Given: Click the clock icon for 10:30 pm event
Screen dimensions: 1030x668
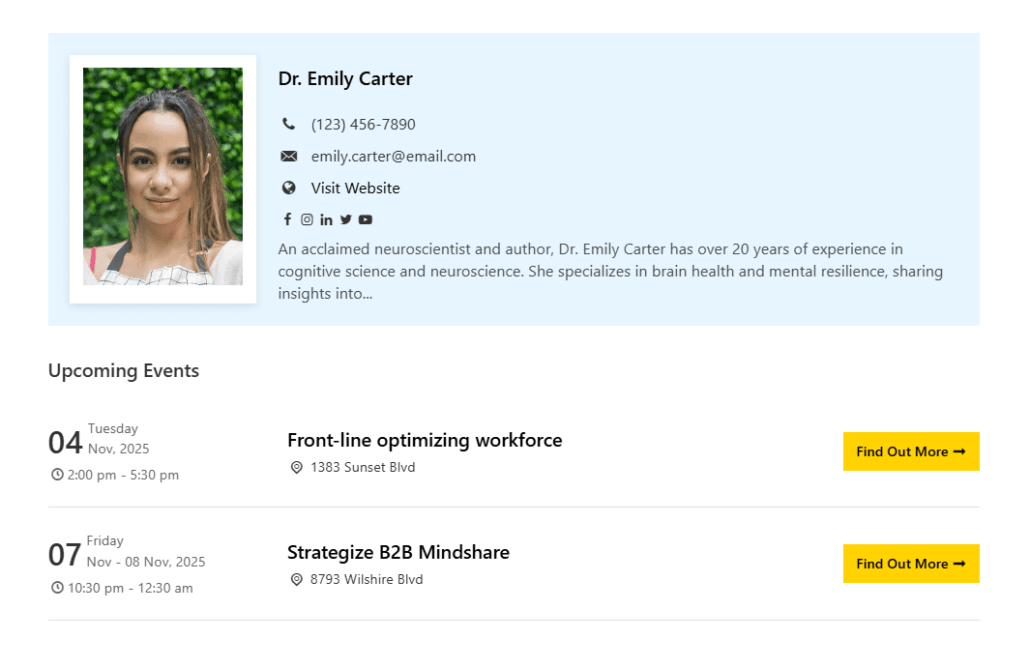Looking at the screenshot, I should 57,587.
